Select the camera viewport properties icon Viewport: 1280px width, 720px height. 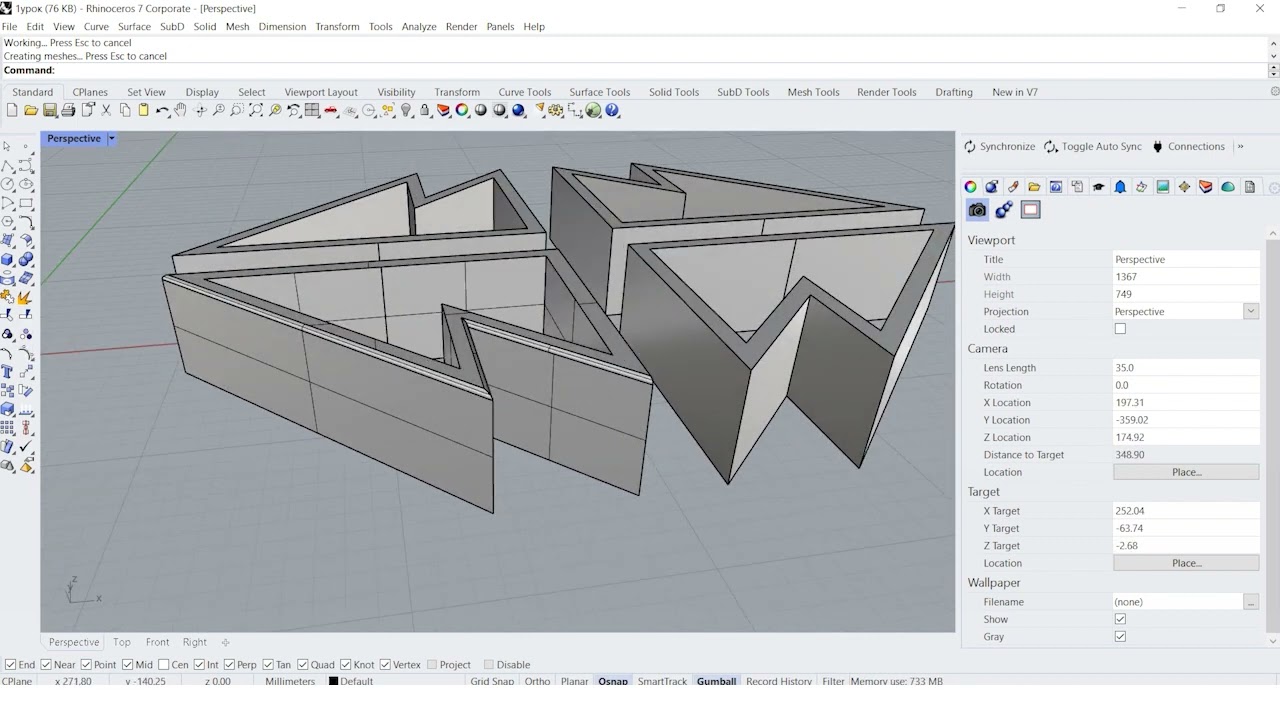[977, 210]
